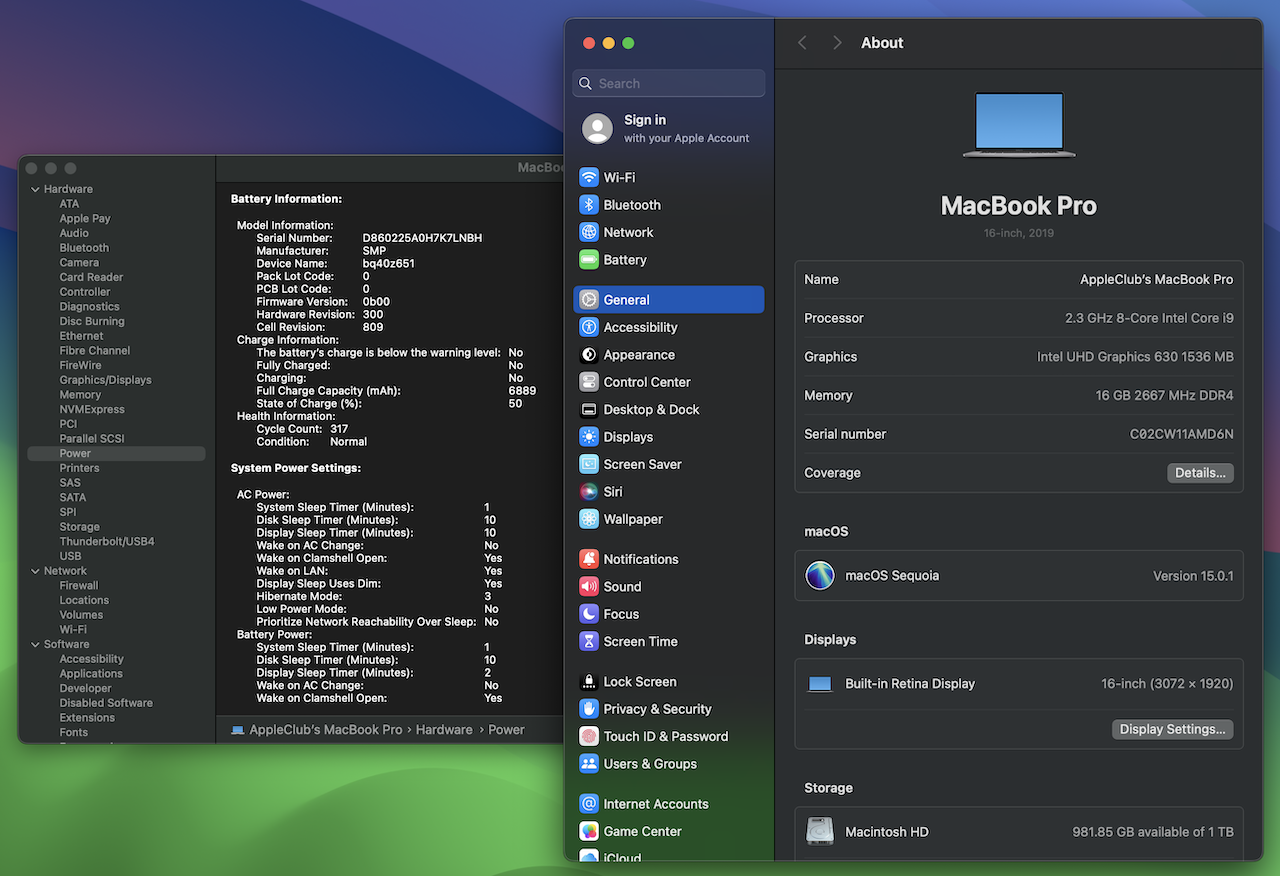
Task: Collapse the Hardware tree in System Information
Action: (35, 189)
